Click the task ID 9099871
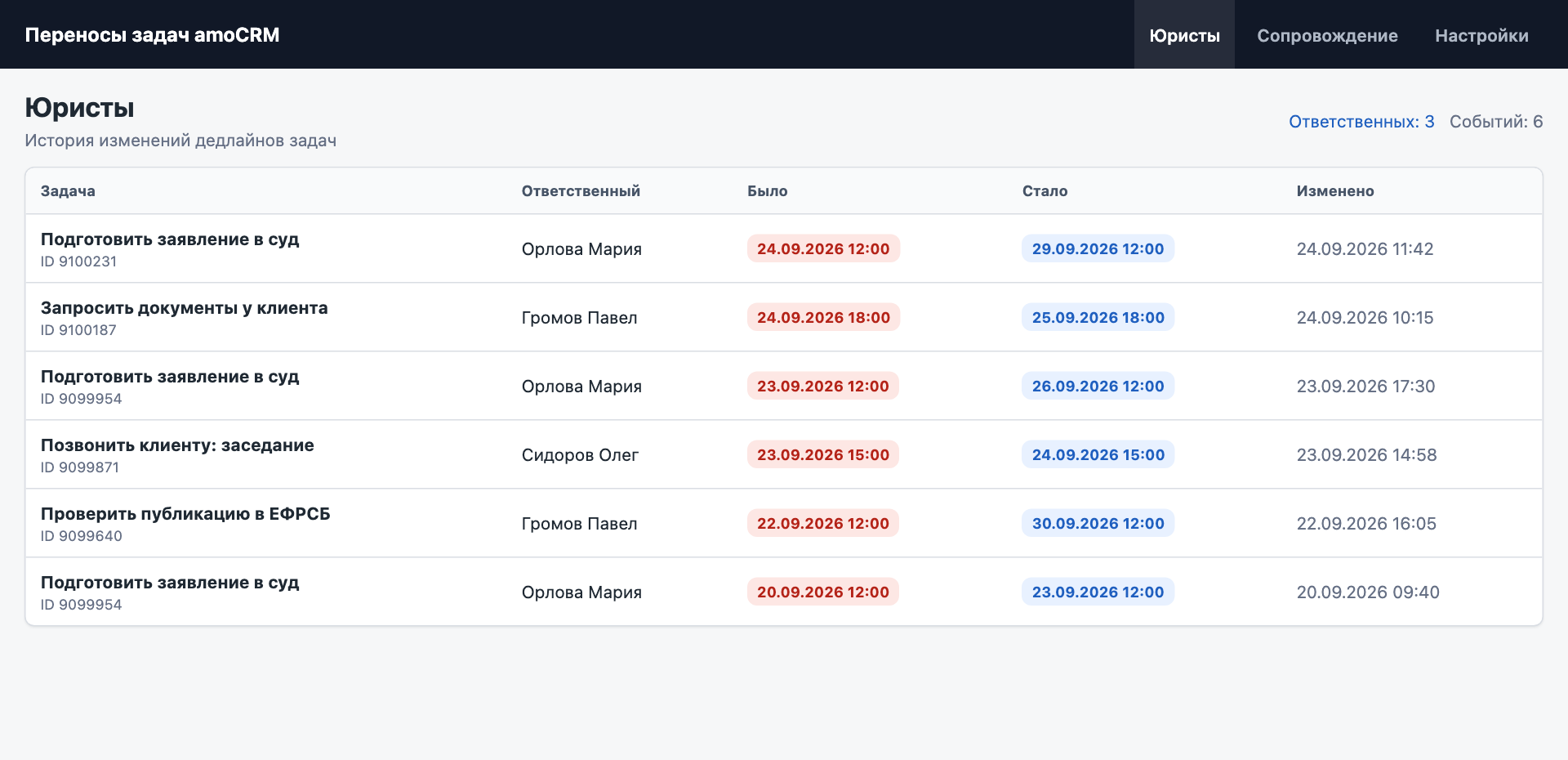 (80, 467)
